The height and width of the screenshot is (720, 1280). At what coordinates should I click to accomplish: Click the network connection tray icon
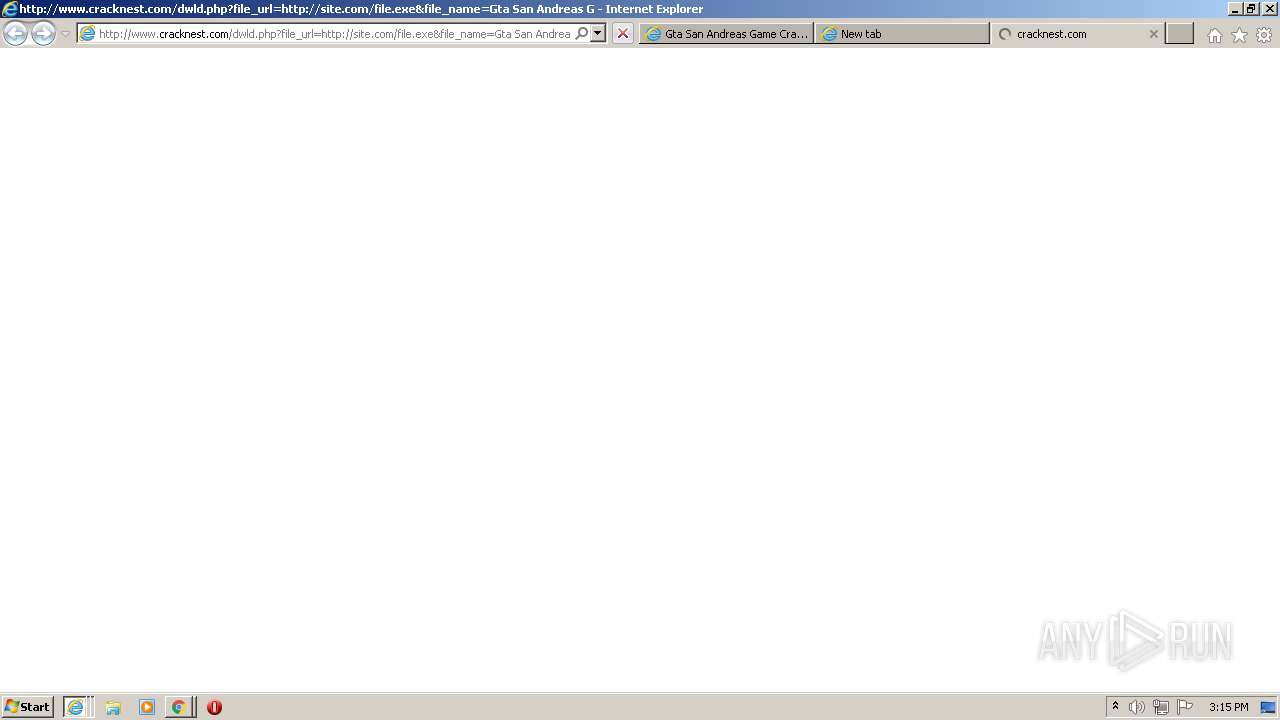(x=1161, y=707)
